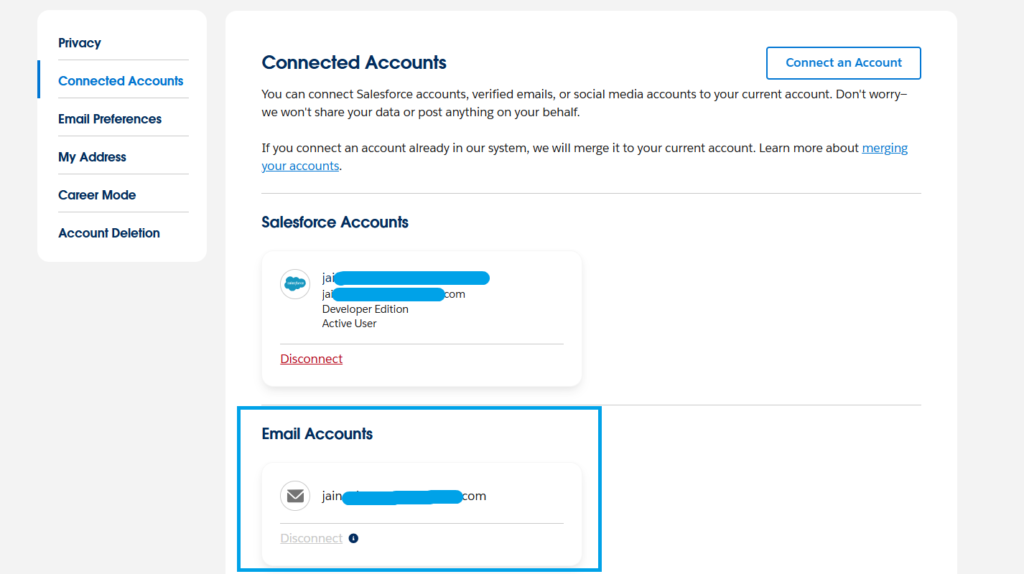Click the envelope icon in Email Accounts
Image resolution: width=1024 pixels, height=574 pixels.
pyautogui.click(x=295, y=496)
